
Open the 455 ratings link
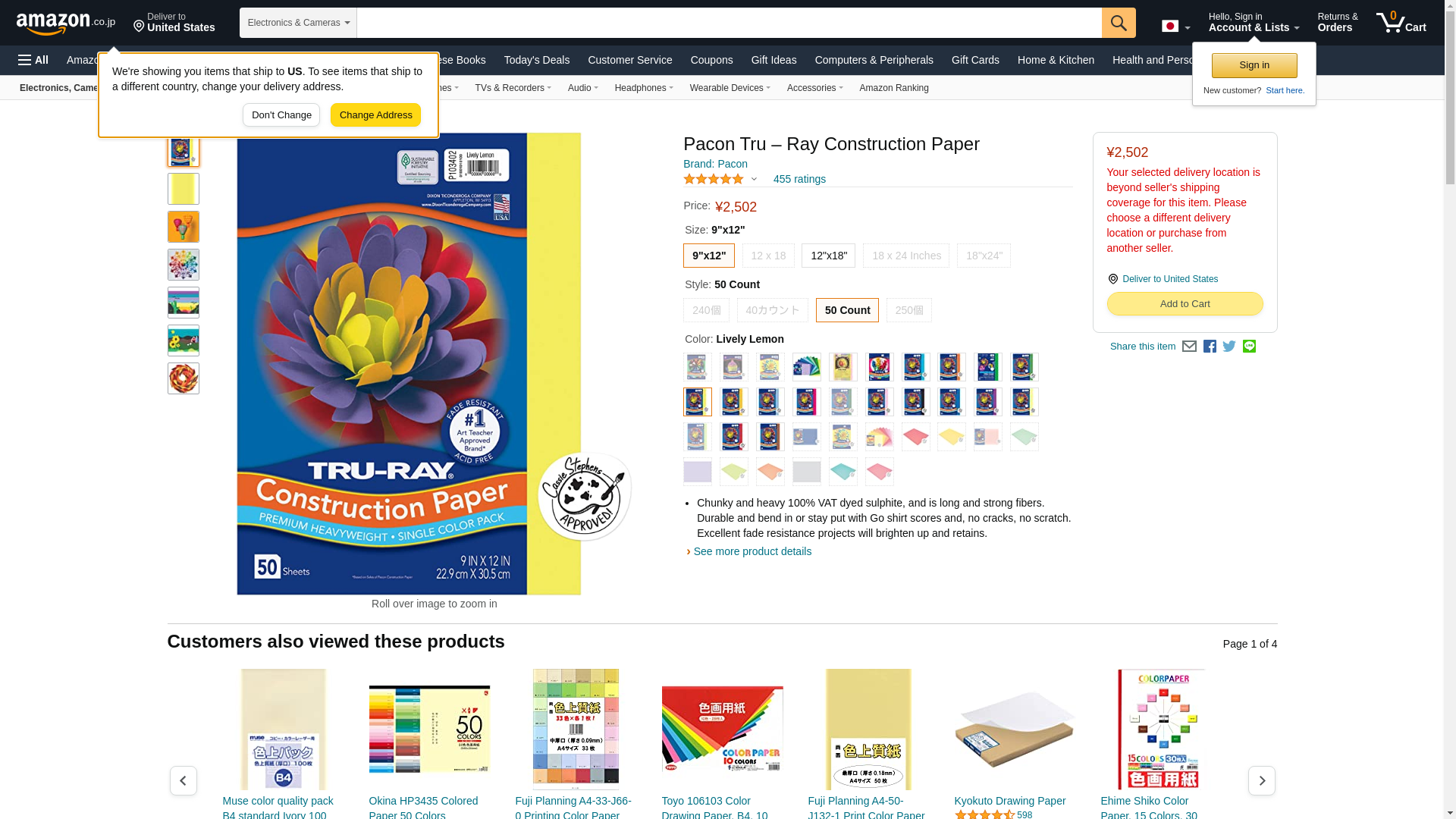point(799,180)
